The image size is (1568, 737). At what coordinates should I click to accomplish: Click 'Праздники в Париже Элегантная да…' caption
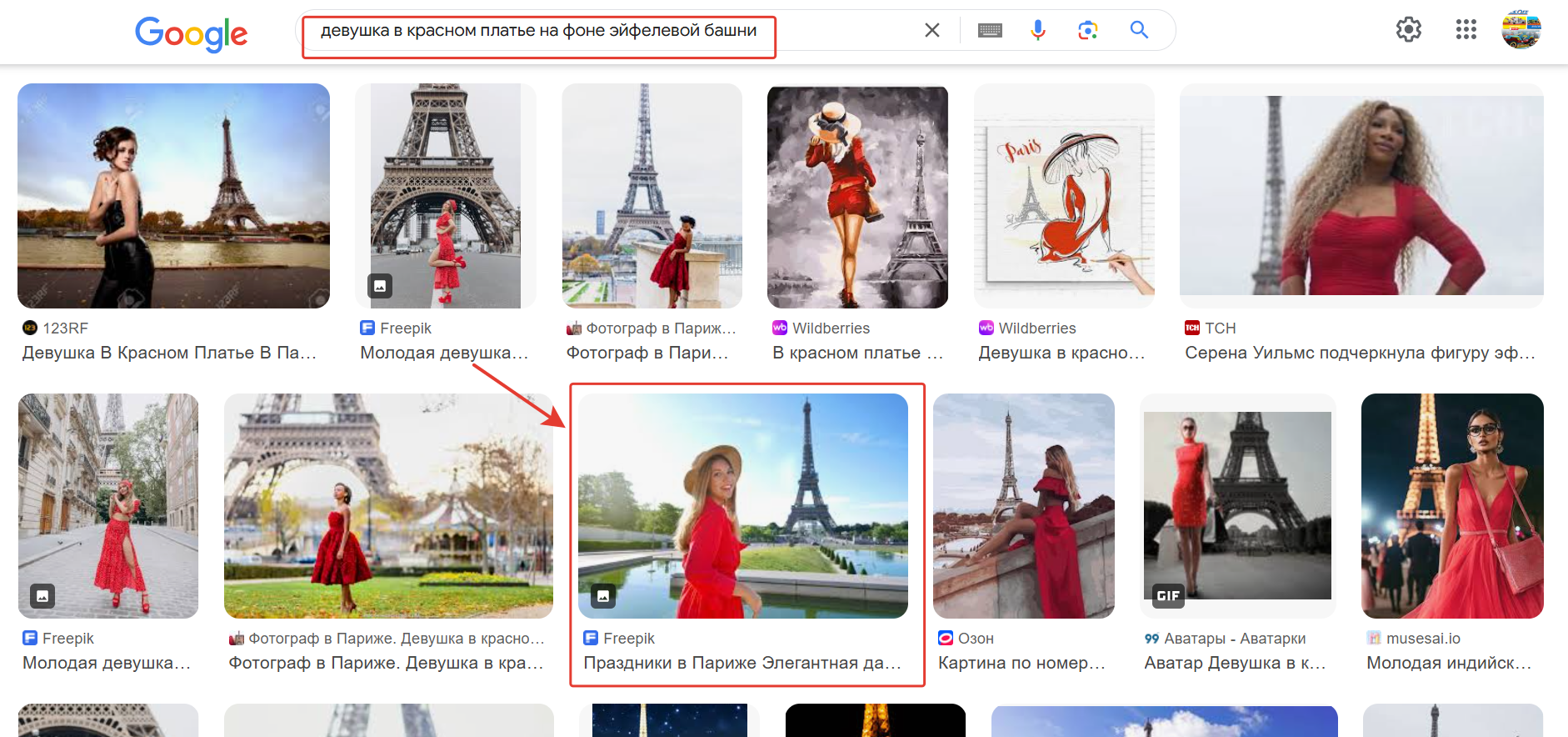[x=742, y=663]
